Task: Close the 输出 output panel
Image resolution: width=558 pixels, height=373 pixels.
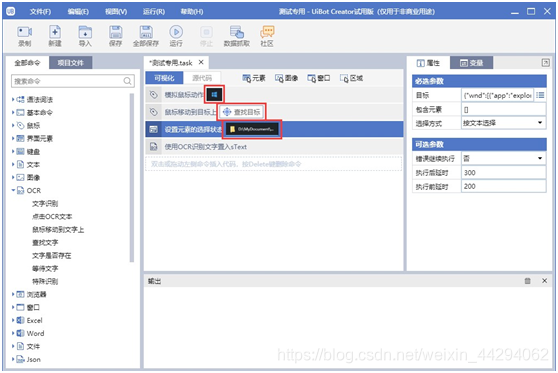Action: (544, 281)
